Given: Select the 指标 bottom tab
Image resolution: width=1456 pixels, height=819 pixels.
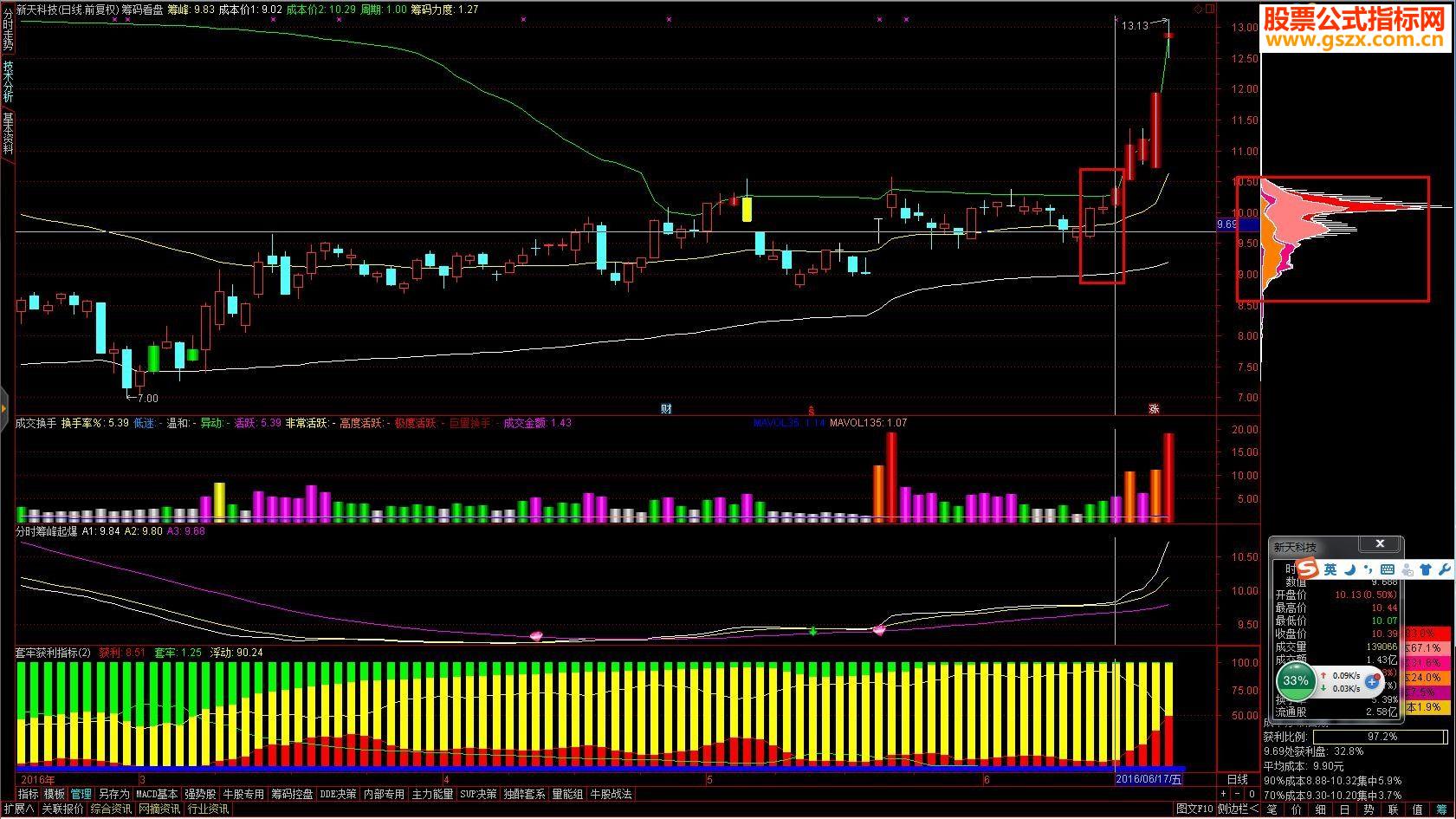Looking at the screenshot, I should pyautogui.click(x=29, y=794).
